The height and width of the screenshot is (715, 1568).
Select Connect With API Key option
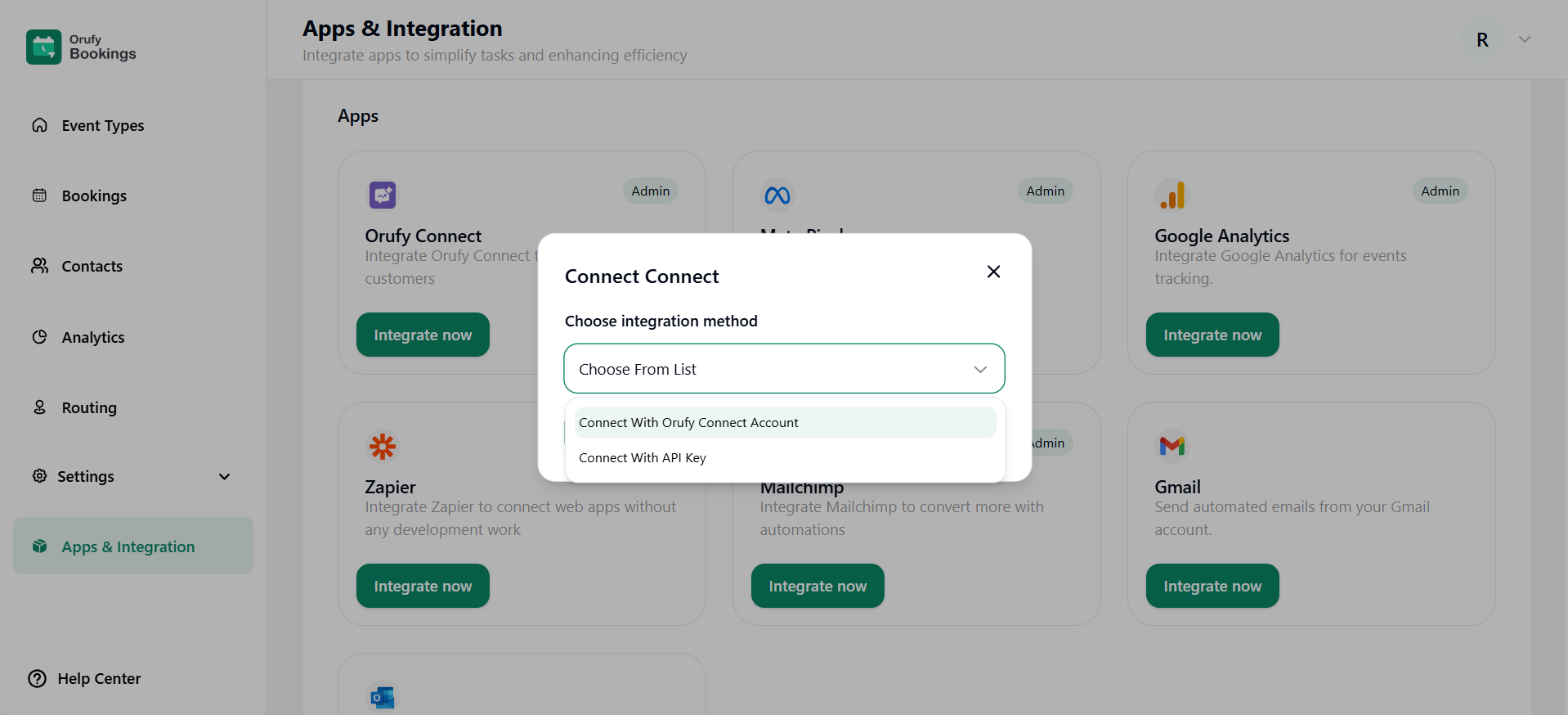[x=643, y=458]
